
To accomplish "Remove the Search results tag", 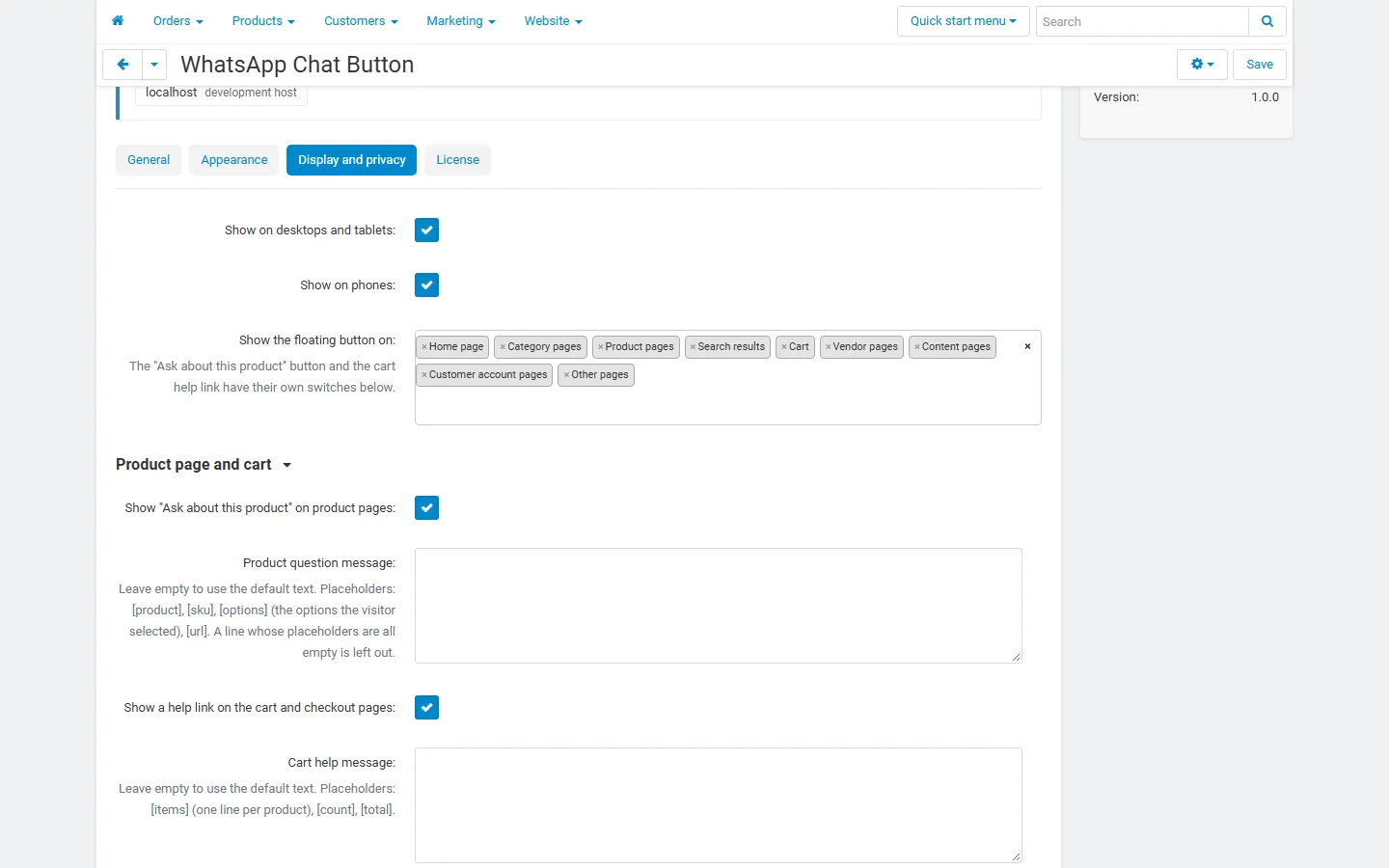I will pyautogui.click(x=693, y=347).
